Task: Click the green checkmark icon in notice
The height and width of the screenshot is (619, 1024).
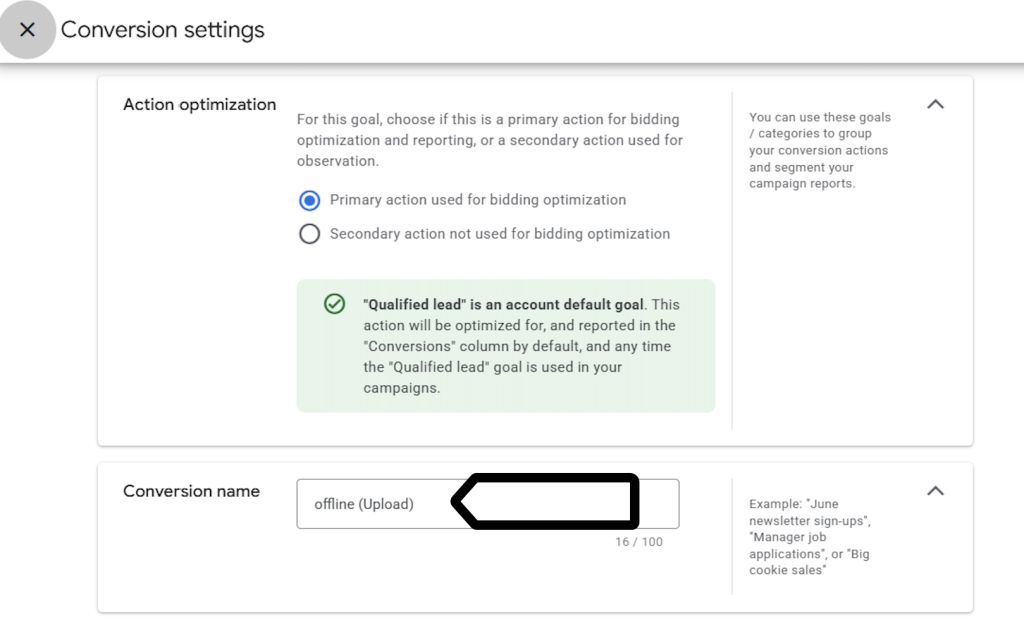Action: pyautogui.click(x=334, y=304)
